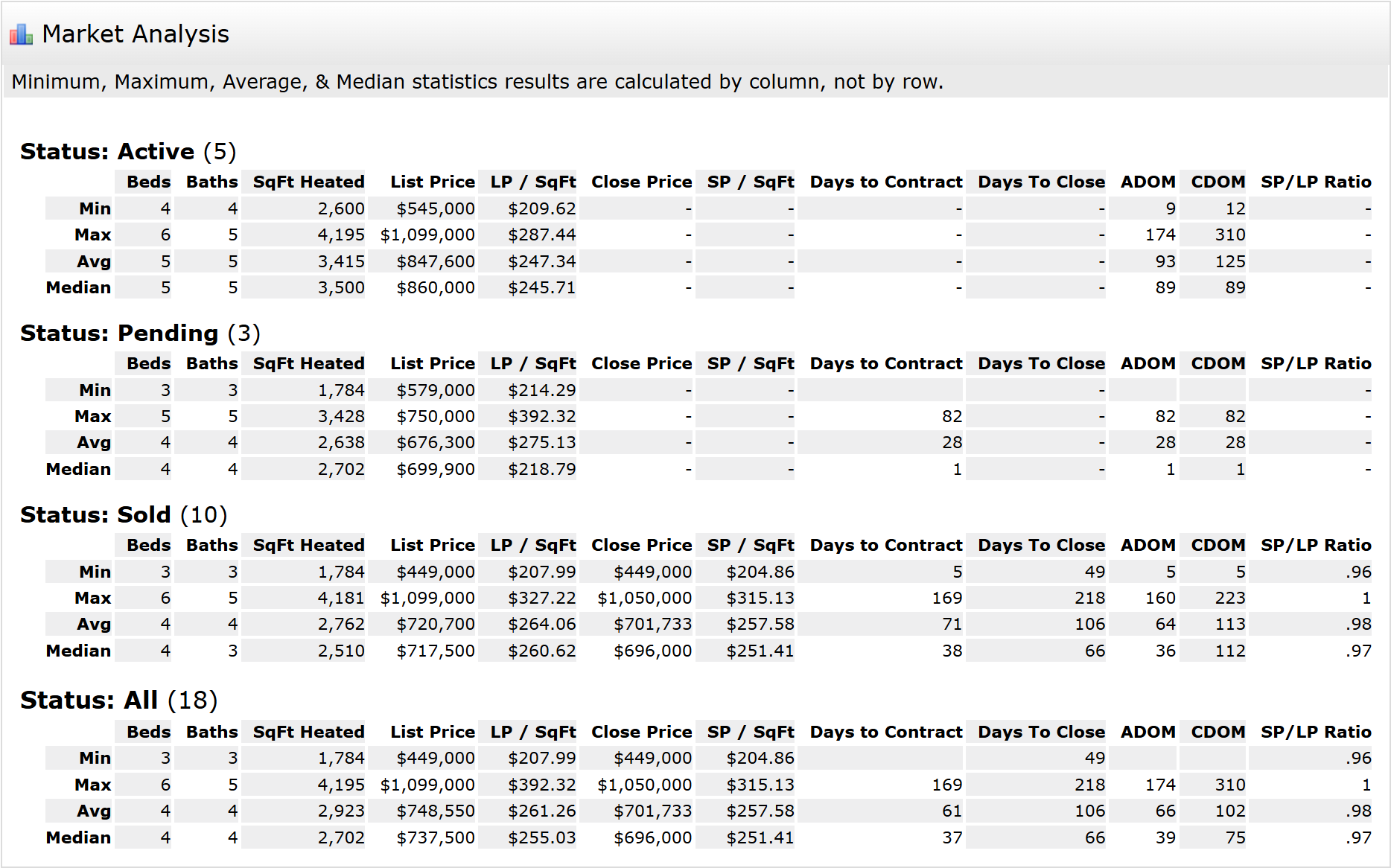Viewport: 1391px width, 868px height.
Task: Click All Avg SqFt Heated 2,923
Action: click(341, 811)
